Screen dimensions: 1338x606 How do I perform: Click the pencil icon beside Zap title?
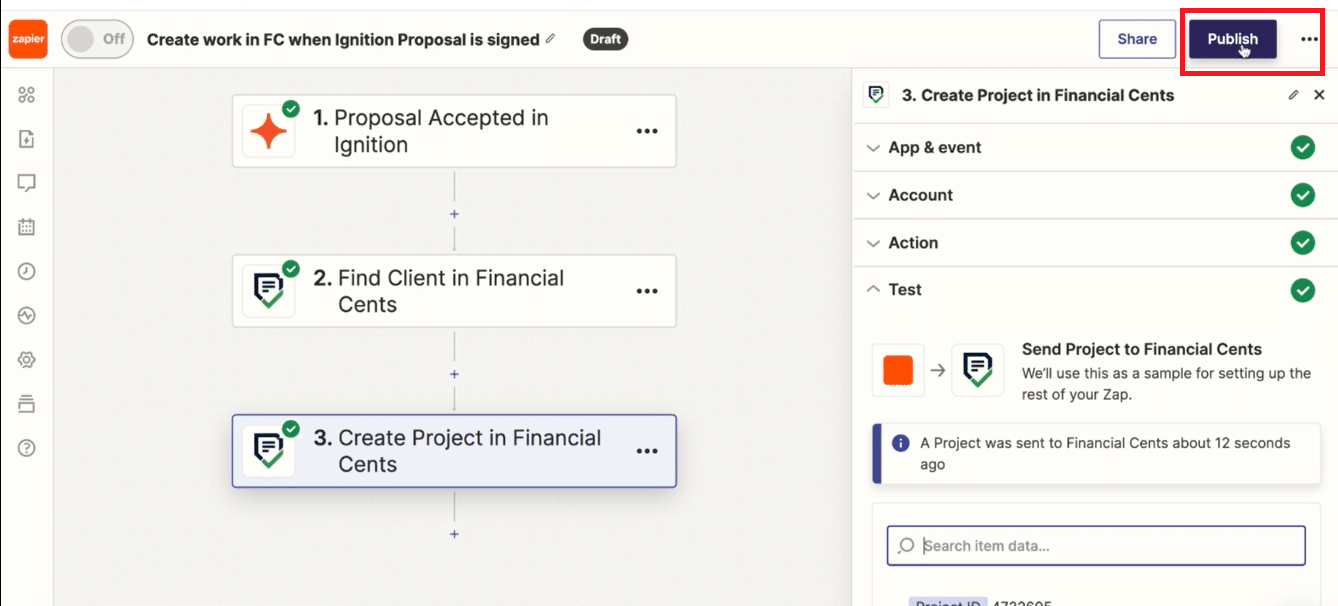click(x=550, y=39)
